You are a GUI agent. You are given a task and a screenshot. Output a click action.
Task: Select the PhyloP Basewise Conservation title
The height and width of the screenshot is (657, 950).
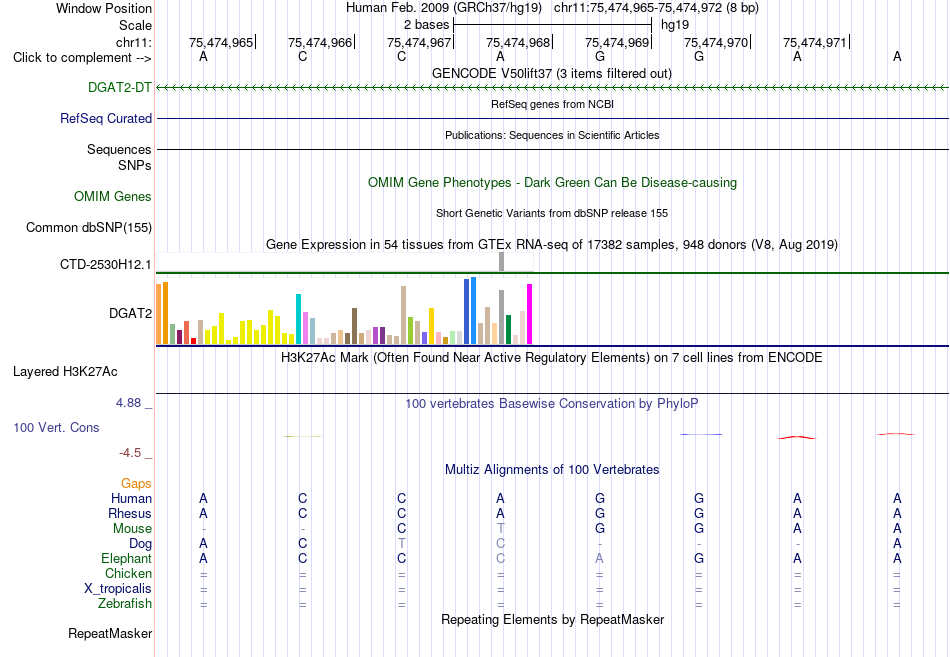point(552,403)
